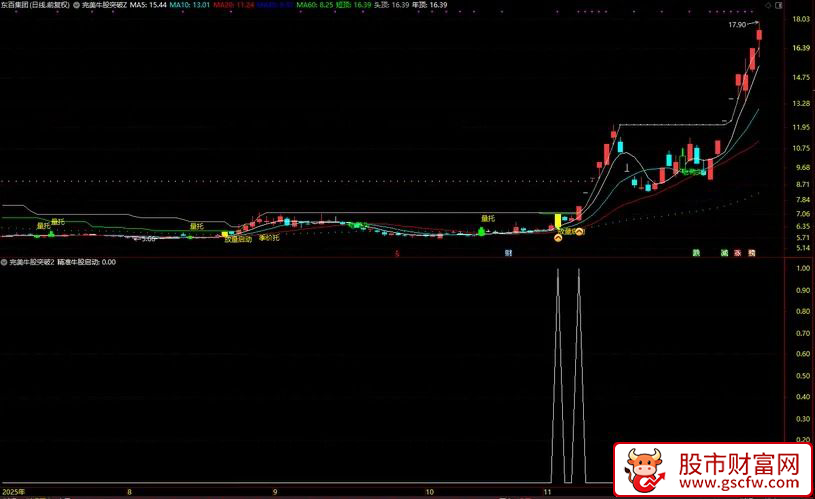
Task: Click the MA10: 13.01 indicator value
Action: pyautogui.click(x=190, y=5)
